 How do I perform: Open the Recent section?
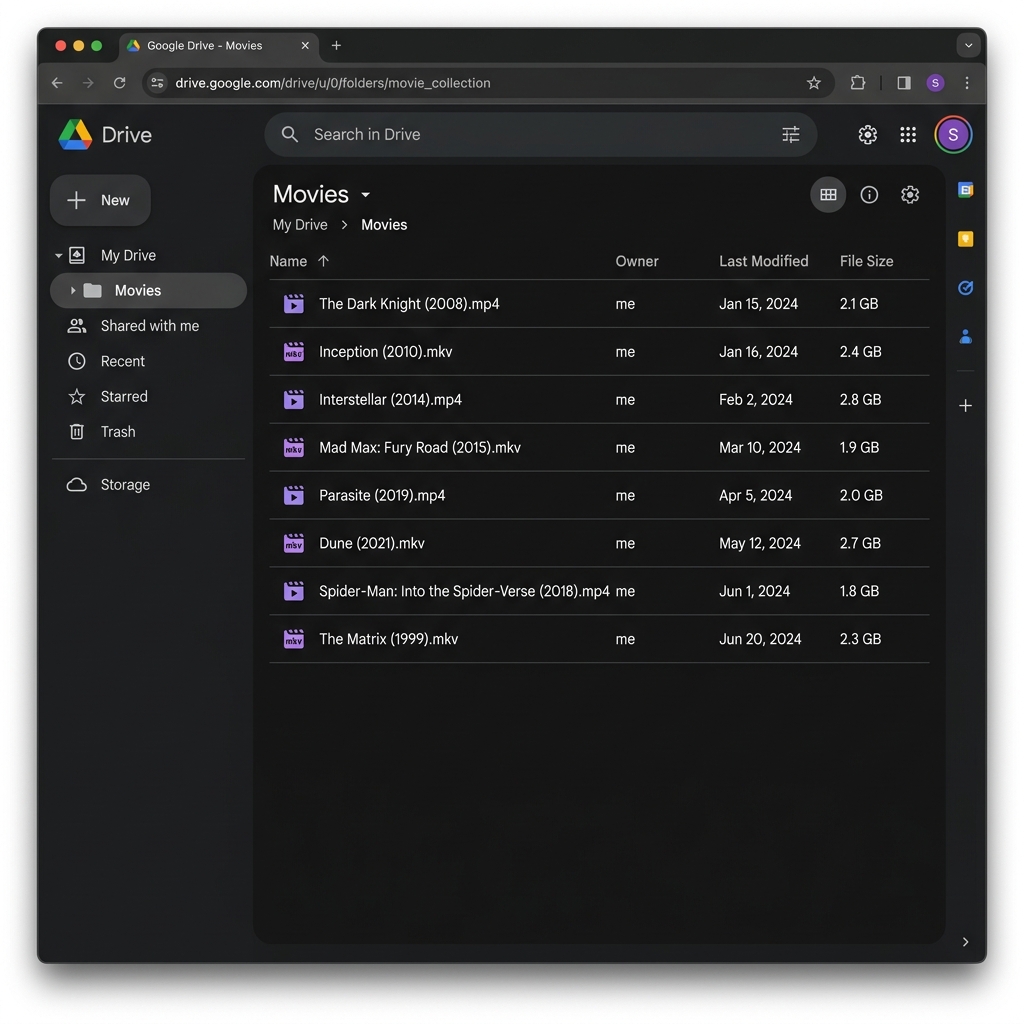pyautogui.click(x=123, y=361)
